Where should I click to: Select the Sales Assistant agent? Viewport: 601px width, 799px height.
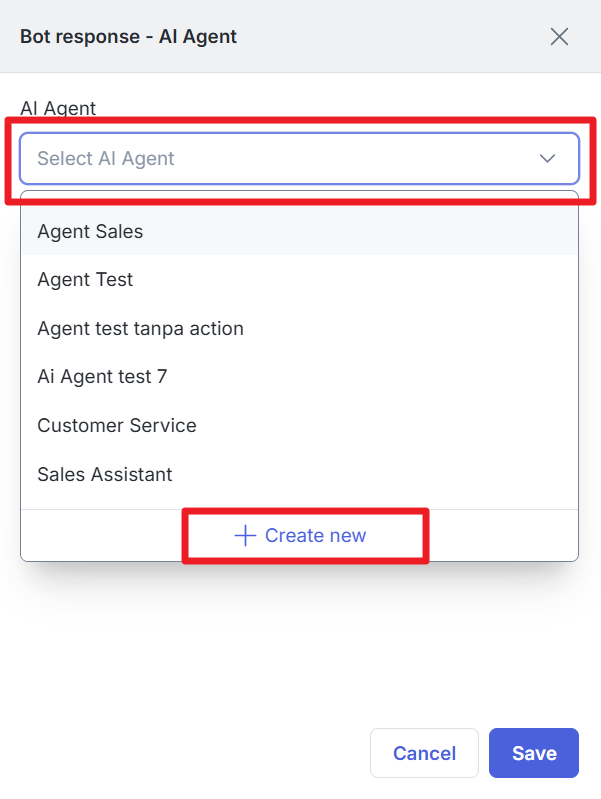pyautogui.click(x=105, y=474)
